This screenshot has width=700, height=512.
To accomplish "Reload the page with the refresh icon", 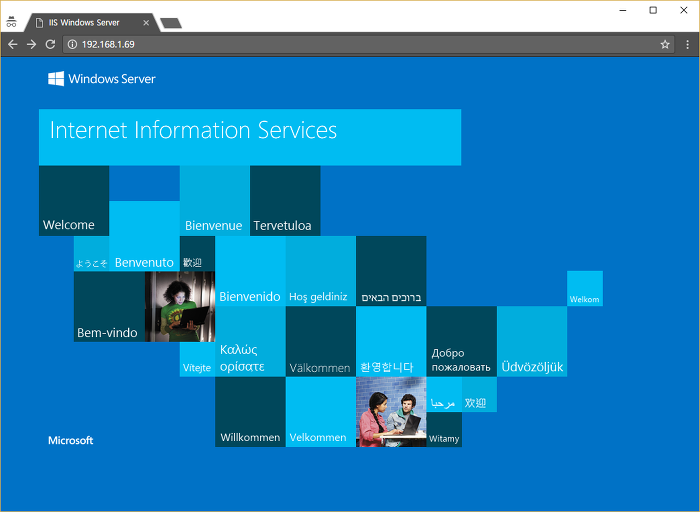I will click(x=50, y=44).
